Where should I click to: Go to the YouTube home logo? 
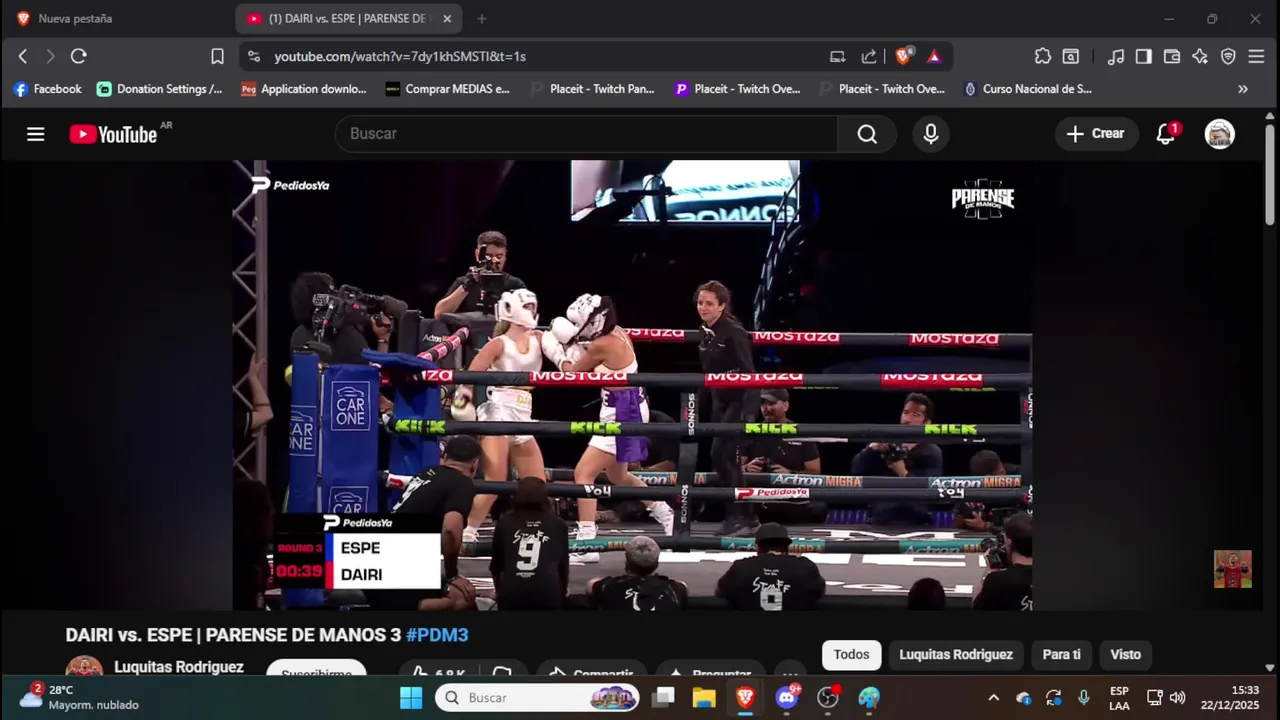[x=113, y=134]
